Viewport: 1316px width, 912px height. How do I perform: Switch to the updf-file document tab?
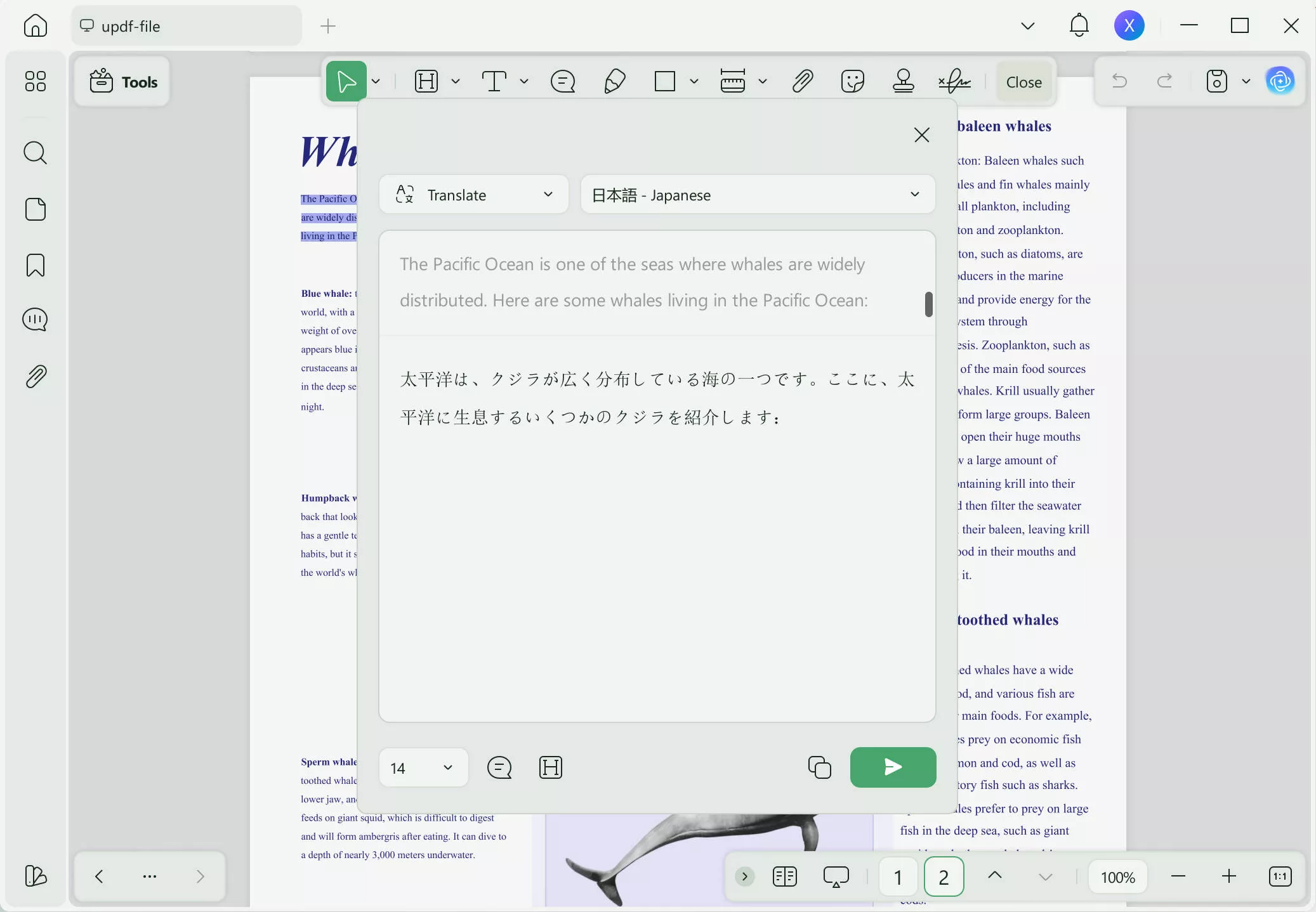[185, 26]
